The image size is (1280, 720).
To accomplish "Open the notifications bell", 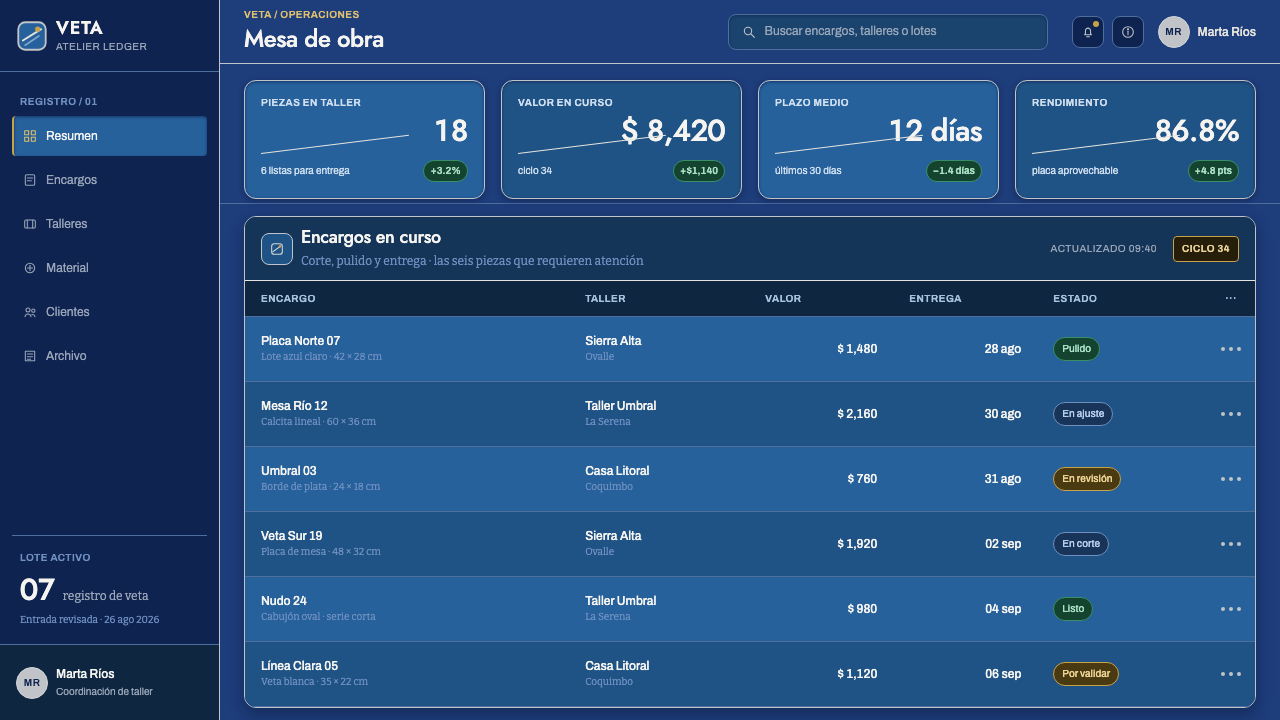I will pyautogui.click(x=1088, y=32).
